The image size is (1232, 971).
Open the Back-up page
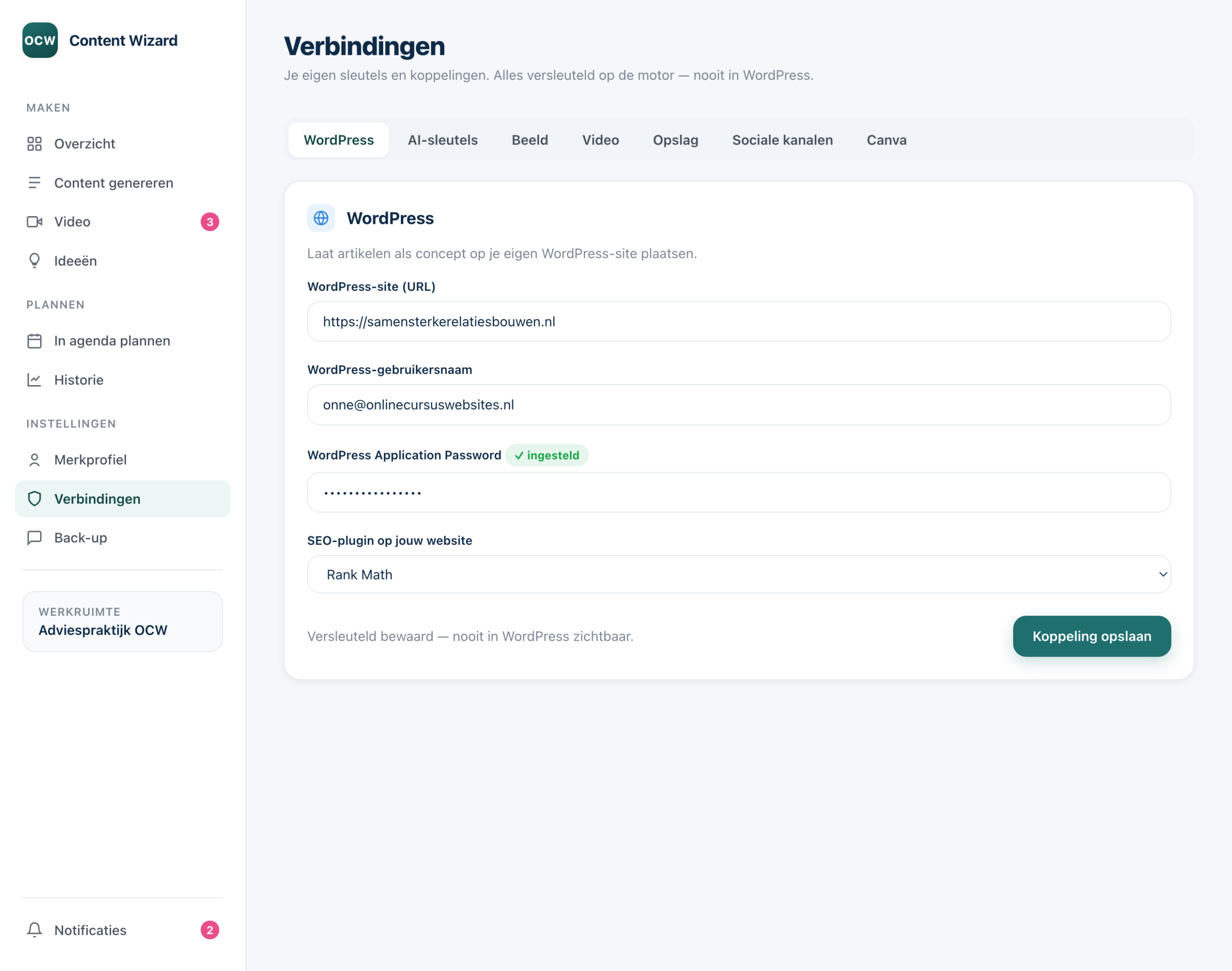coord(123,538)
